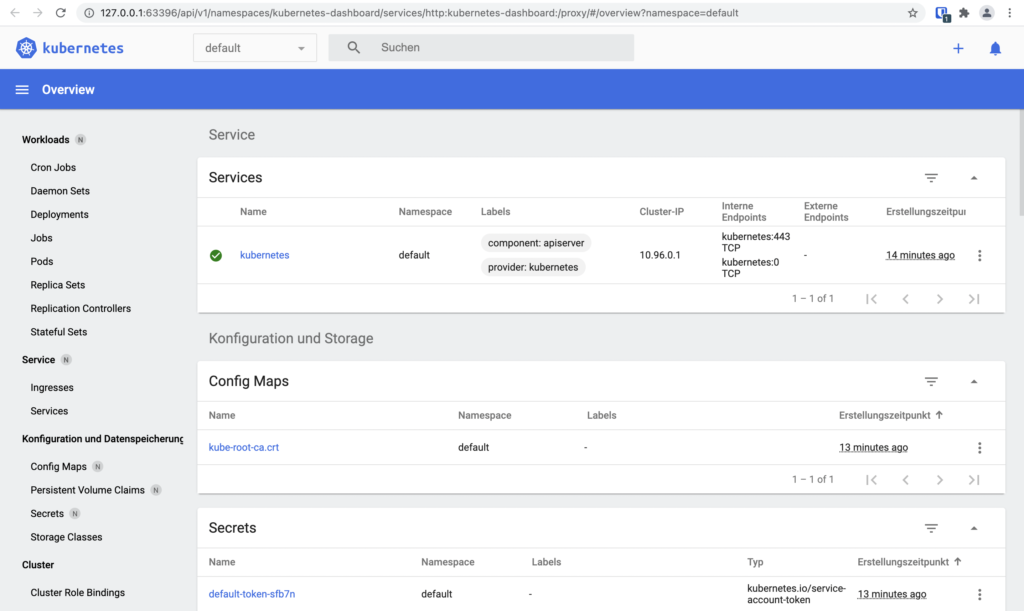
Task: Open Jobs in sidebar
Action: coord(41,238)
